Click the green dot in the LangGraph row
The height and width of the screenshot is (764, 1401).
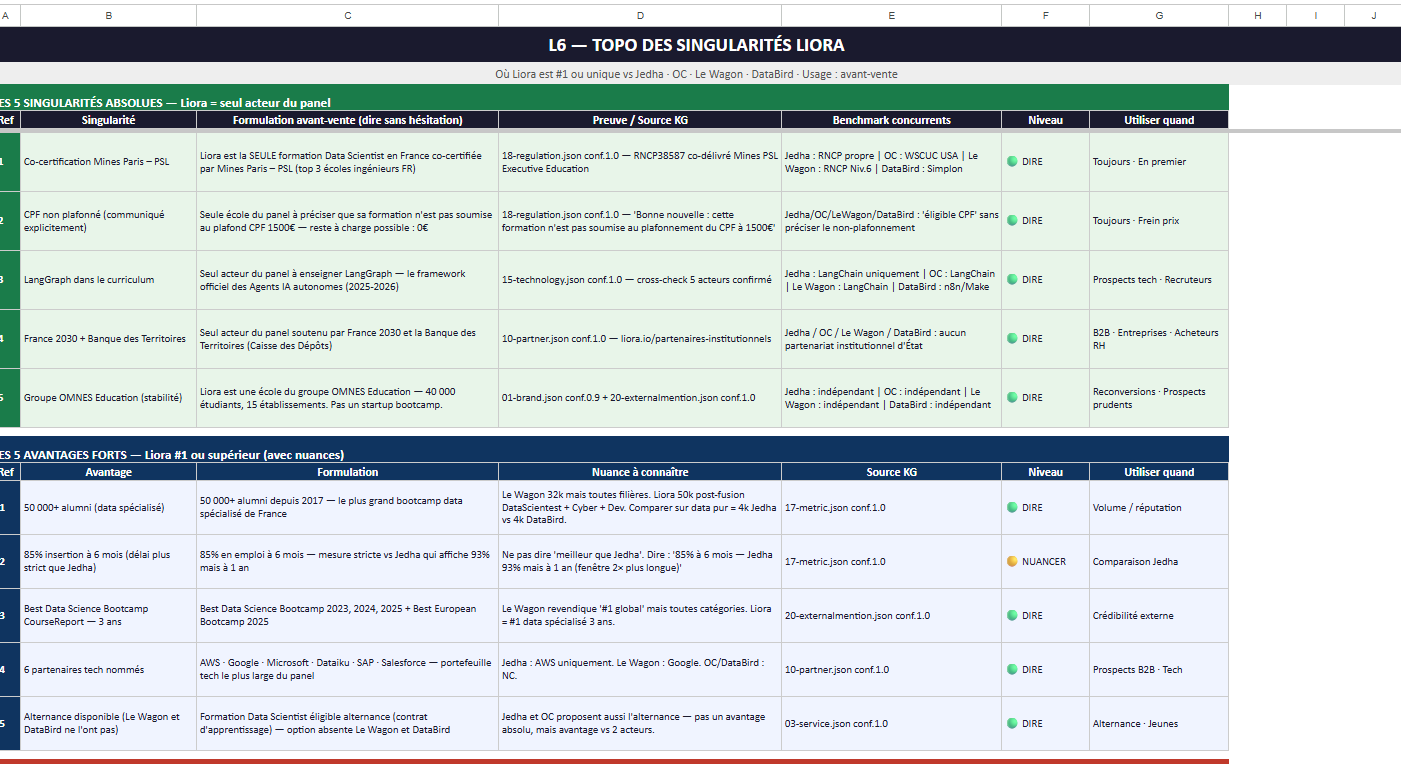tap(1012, 279)
